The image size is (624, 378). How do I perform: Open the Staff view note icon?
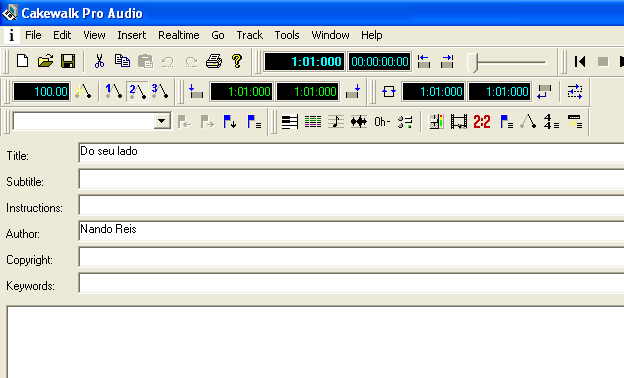(x=336, y=122)
